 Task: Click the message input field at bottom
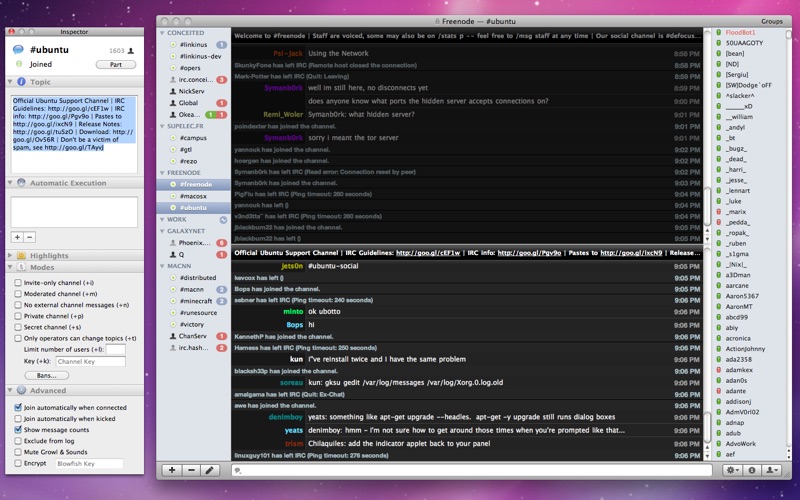coord(471,470)
